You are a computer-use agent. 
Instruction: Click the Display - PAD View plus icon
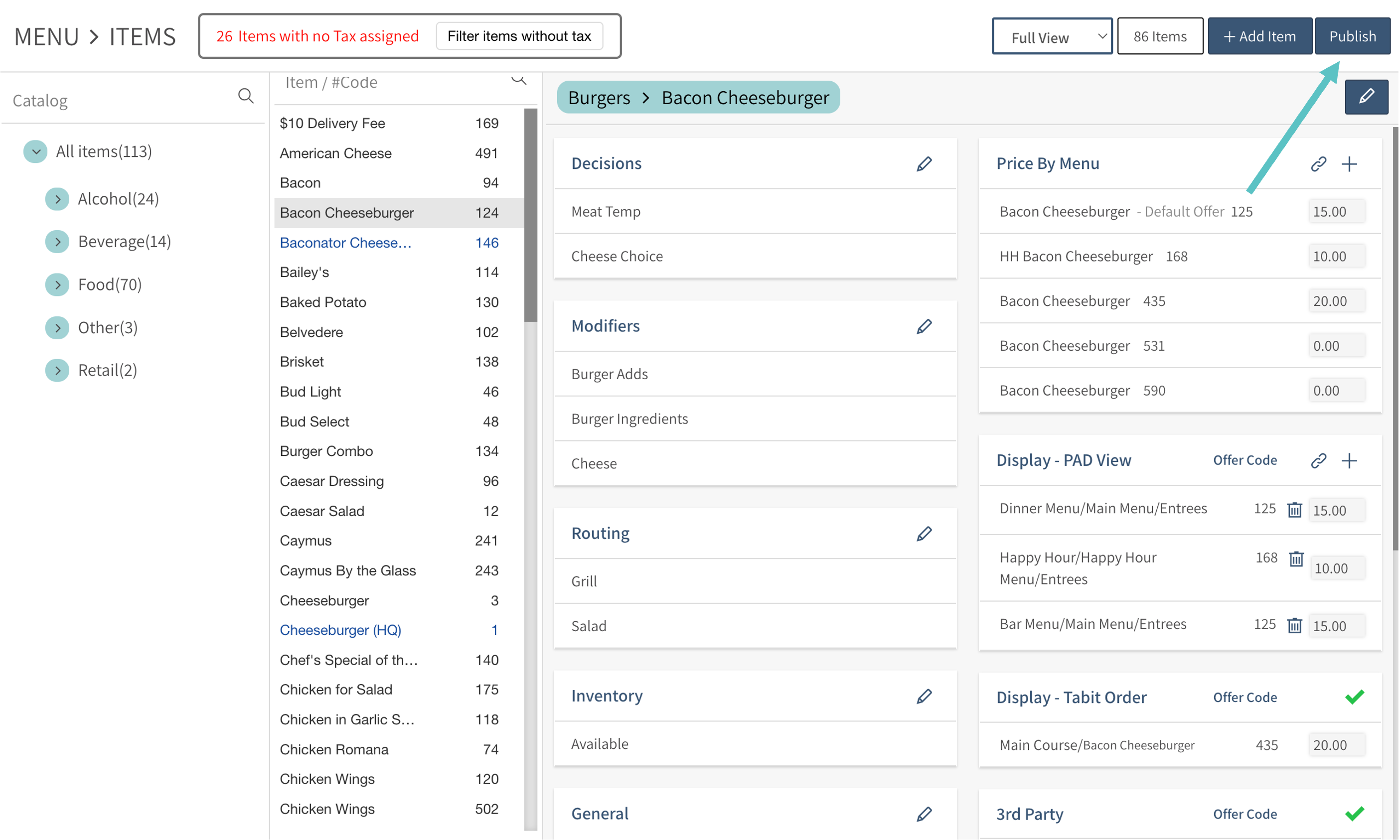(1349, 461)
